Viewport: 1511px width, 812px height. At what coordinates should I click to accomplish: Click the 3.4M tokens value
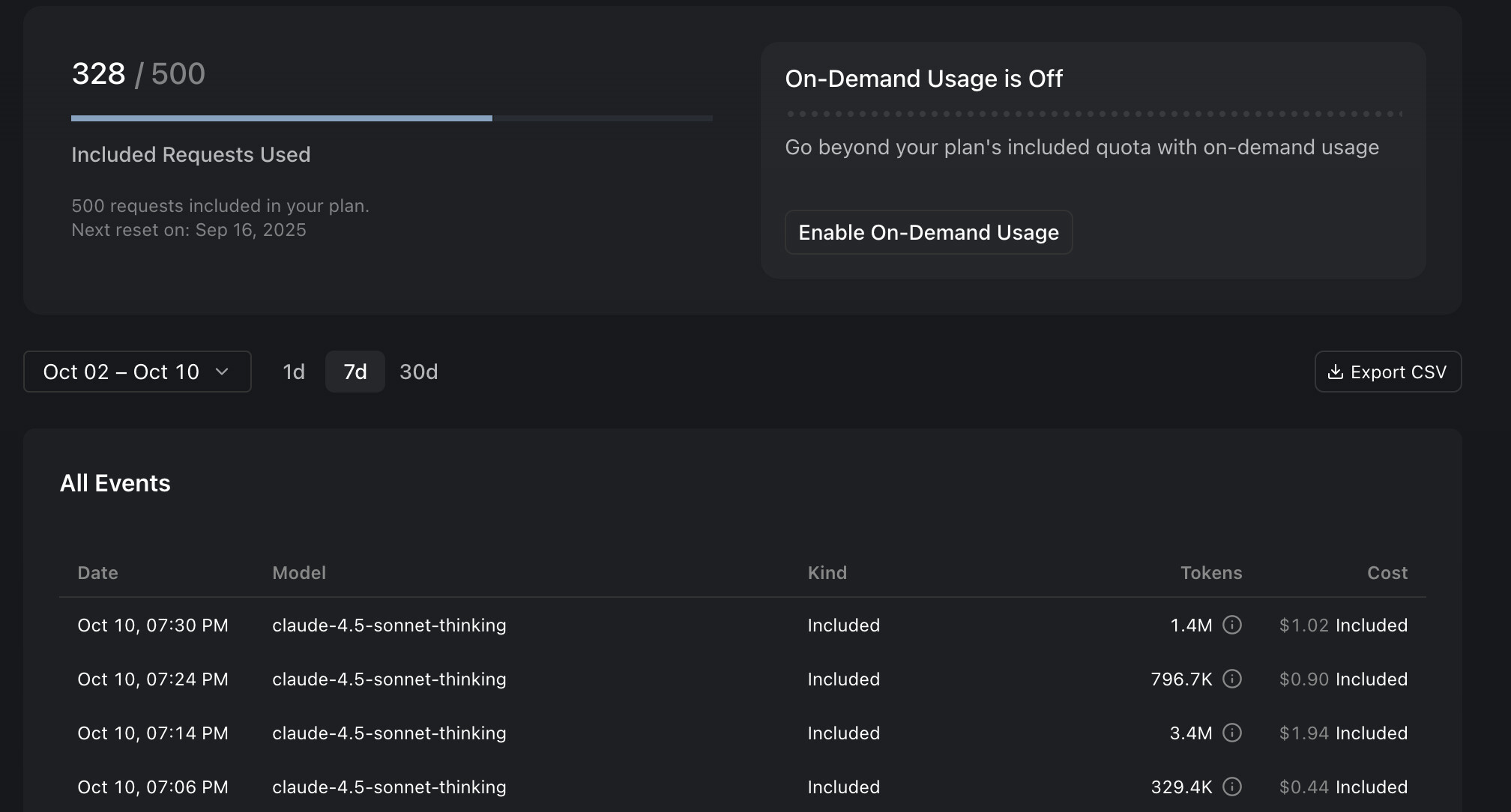[x=1191, y=733]
